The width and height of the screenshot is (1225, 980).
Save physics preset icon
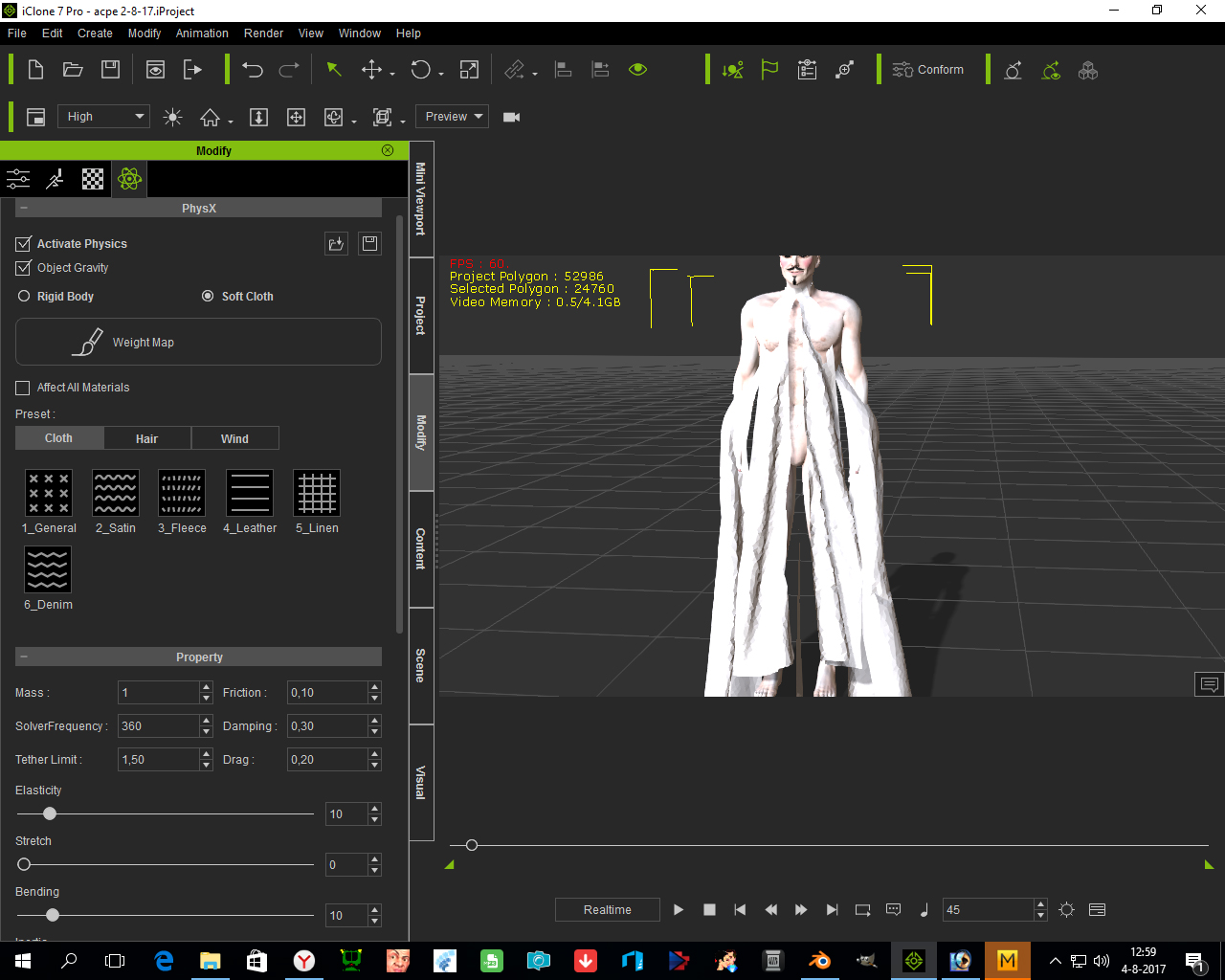pos(369,244)
